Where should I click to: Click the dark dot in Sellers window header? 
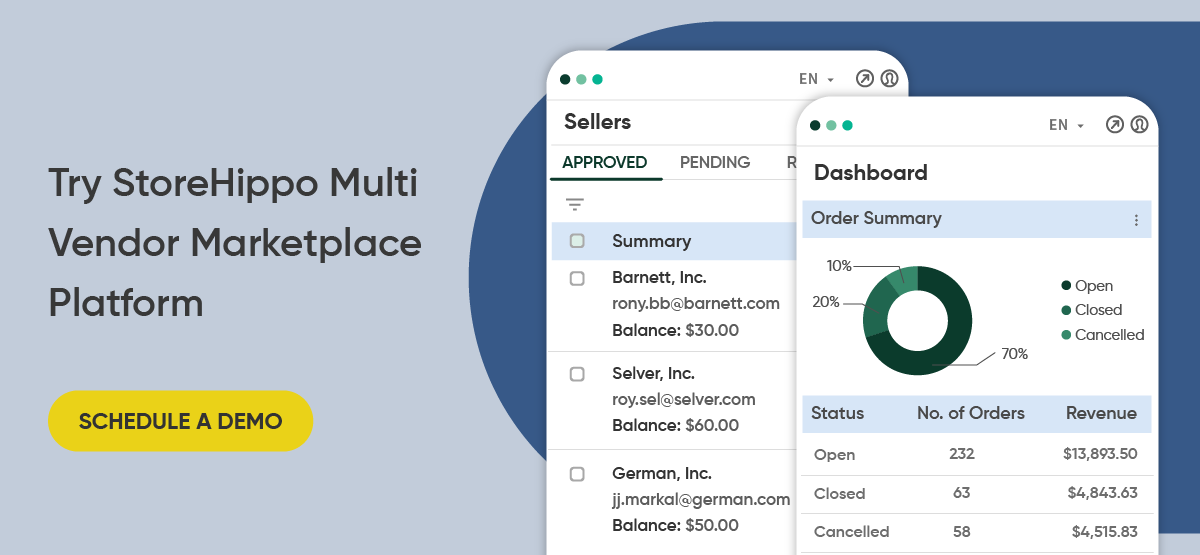click(565, 79)
